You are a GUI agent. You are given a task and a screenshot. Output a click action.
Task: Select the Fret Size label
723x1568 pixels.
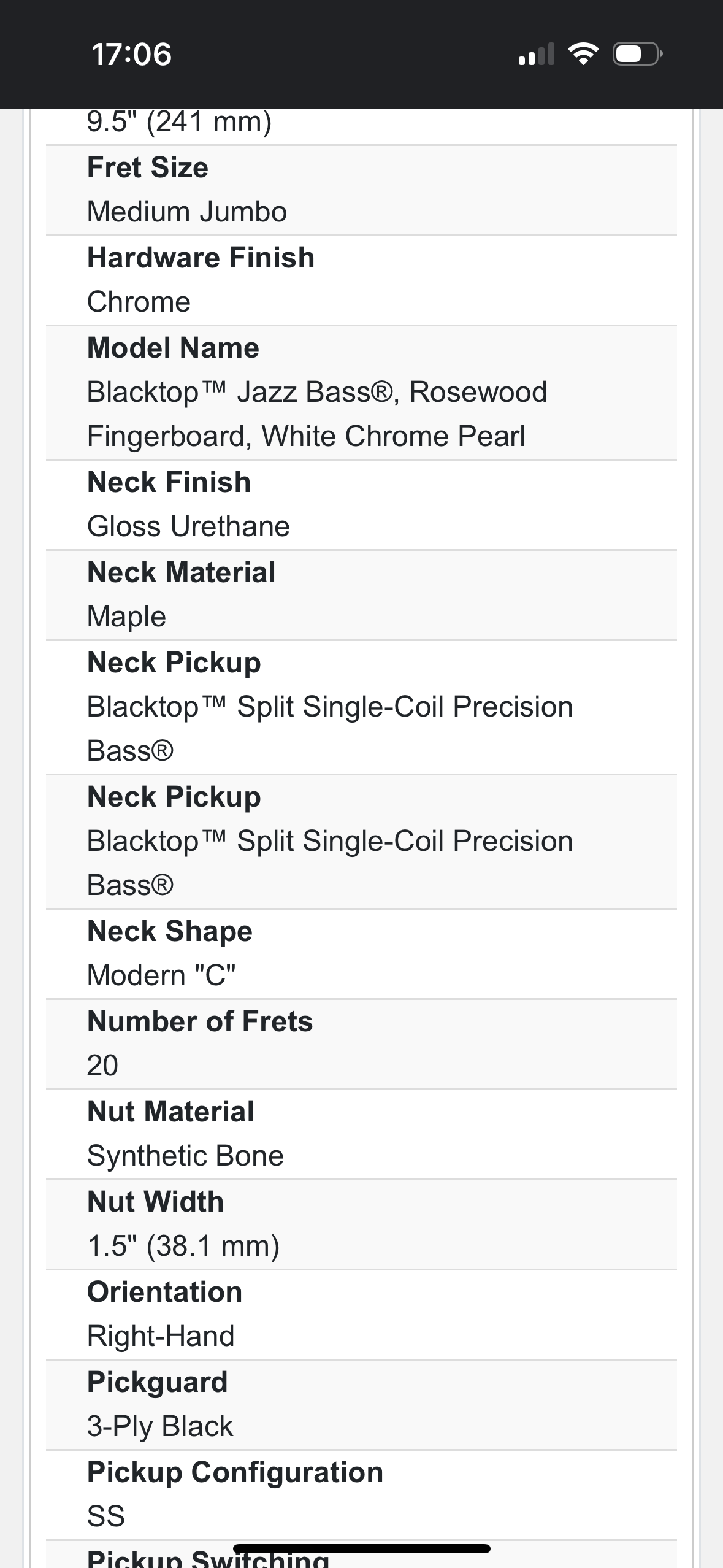click(148, 167)
